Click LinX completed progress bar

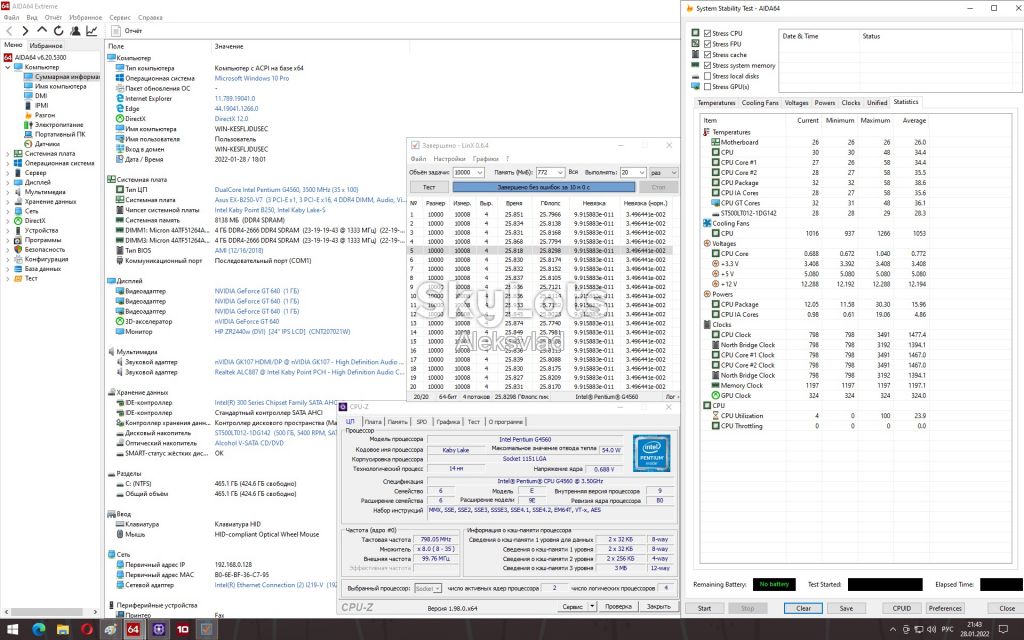click(x=543, y=187)
